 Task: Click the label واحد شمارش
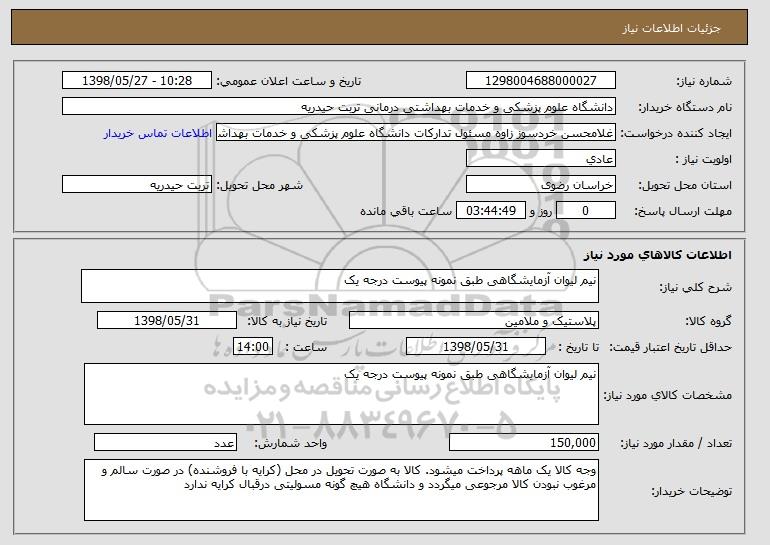point(290,443)
